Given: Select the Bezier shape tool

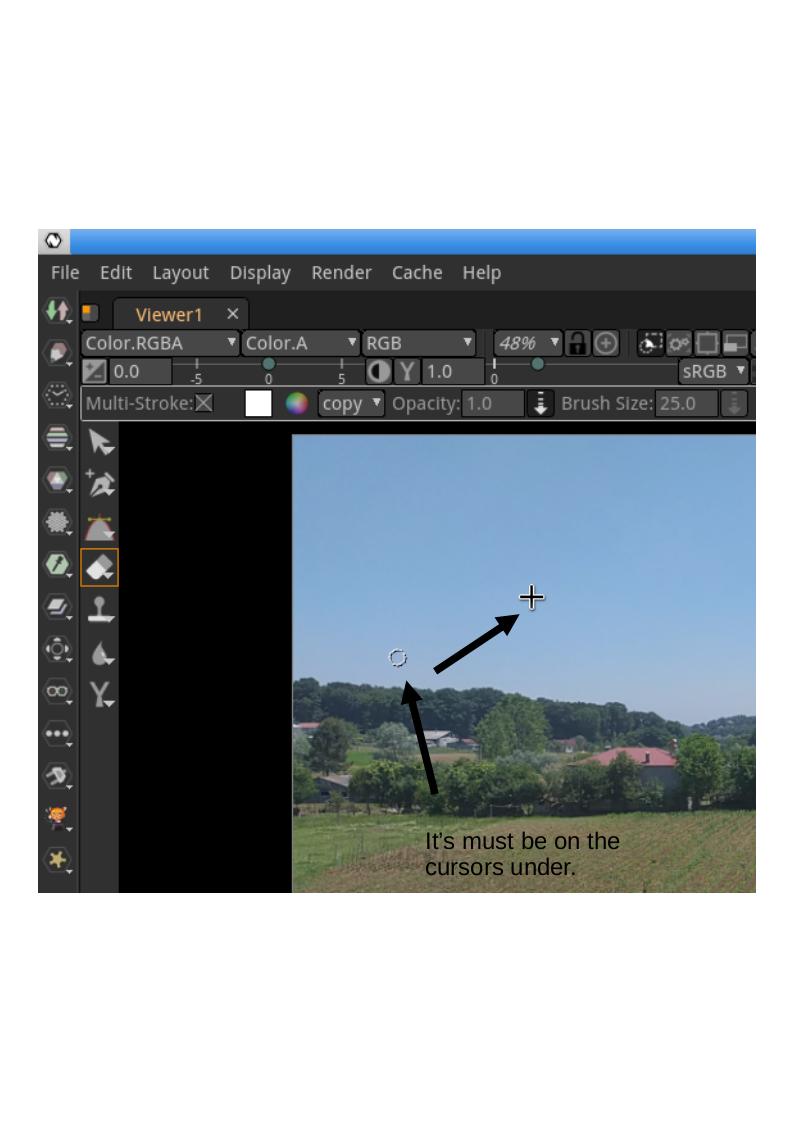Looking at the screenshot, I should 100,527.
